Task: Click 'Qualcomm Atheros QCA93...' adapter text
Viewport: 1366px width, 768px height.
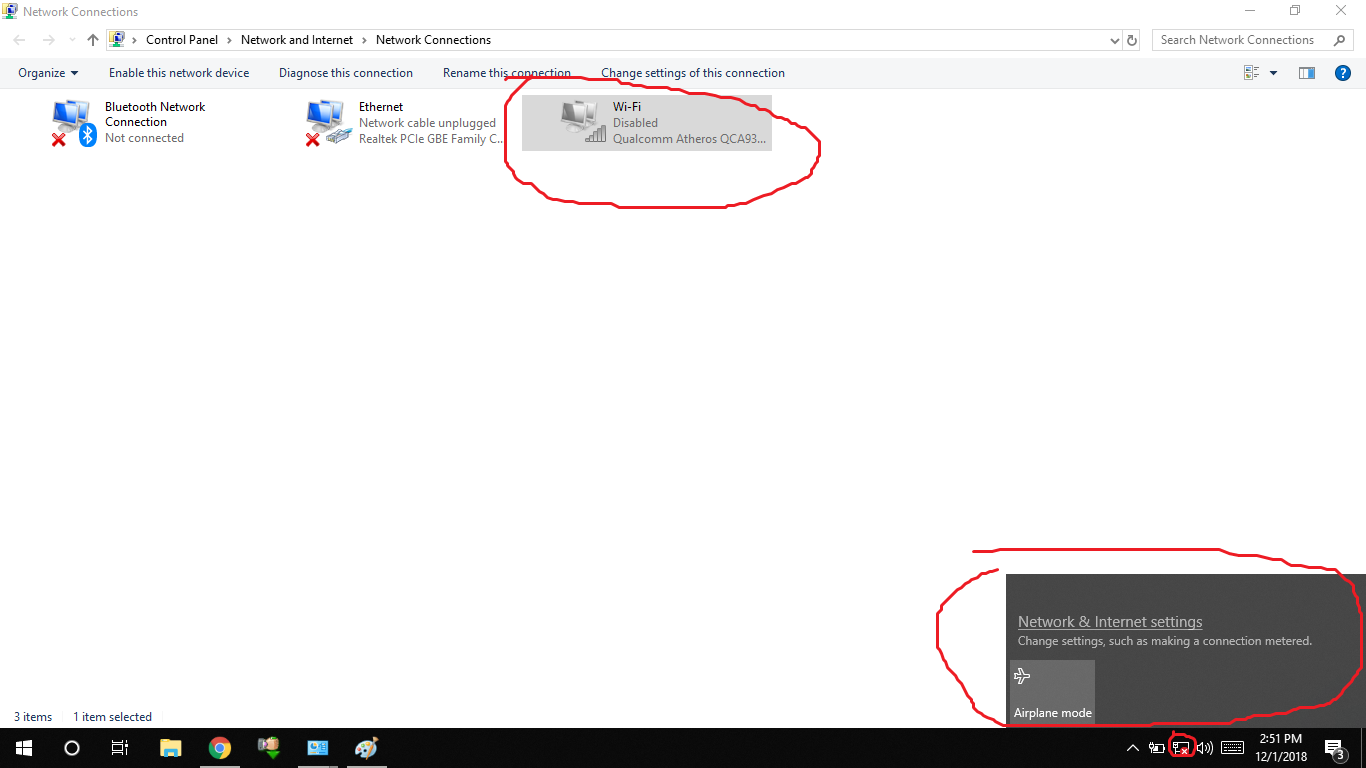Action: [x=689, y=139]
